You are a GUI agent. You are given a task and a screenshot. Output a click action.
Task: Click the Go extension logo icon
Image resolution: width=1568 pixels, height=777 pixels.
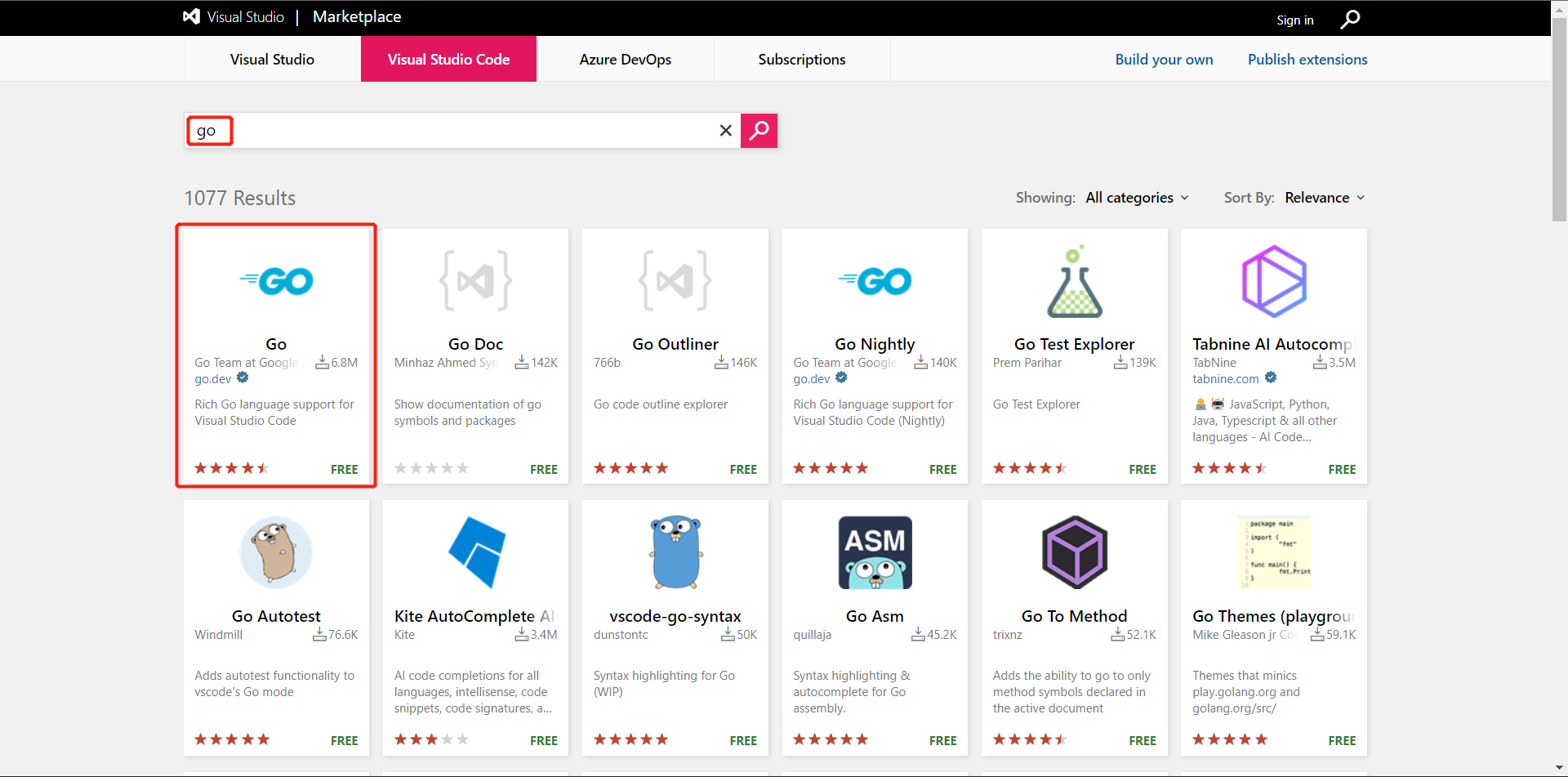[x=276, y=281]
